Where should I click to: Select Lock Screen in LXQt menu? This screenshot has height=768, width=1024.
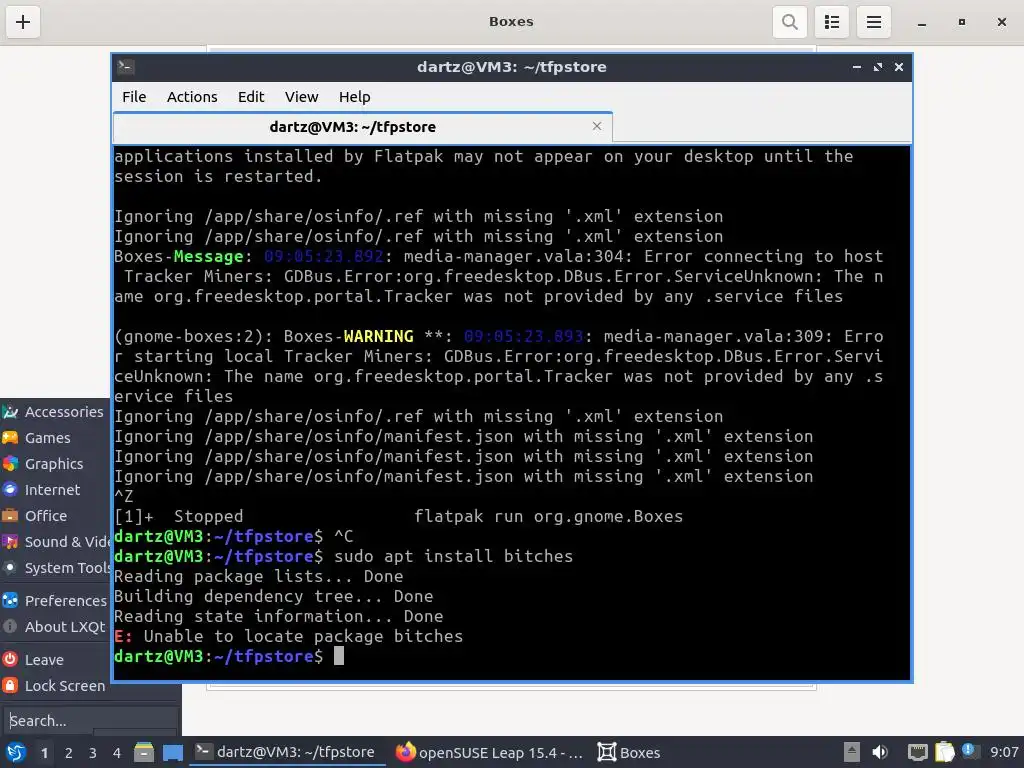tap(55, 686)
